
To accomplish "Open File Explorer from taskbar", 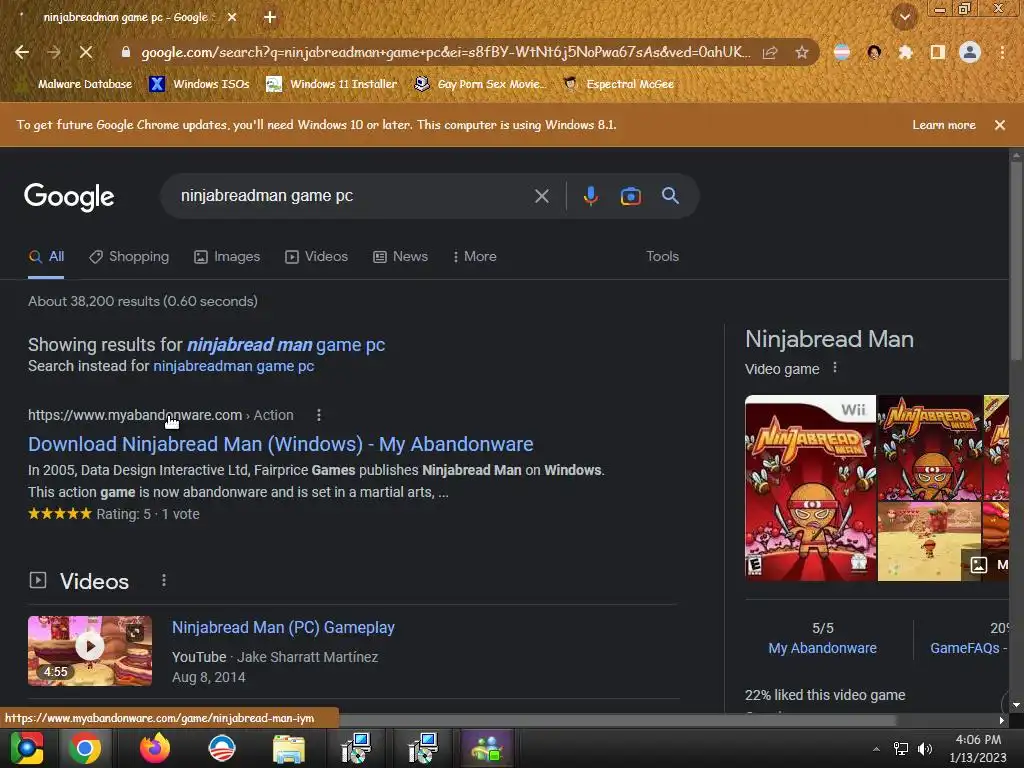I will pyautogui.click(x=288, y=748).
